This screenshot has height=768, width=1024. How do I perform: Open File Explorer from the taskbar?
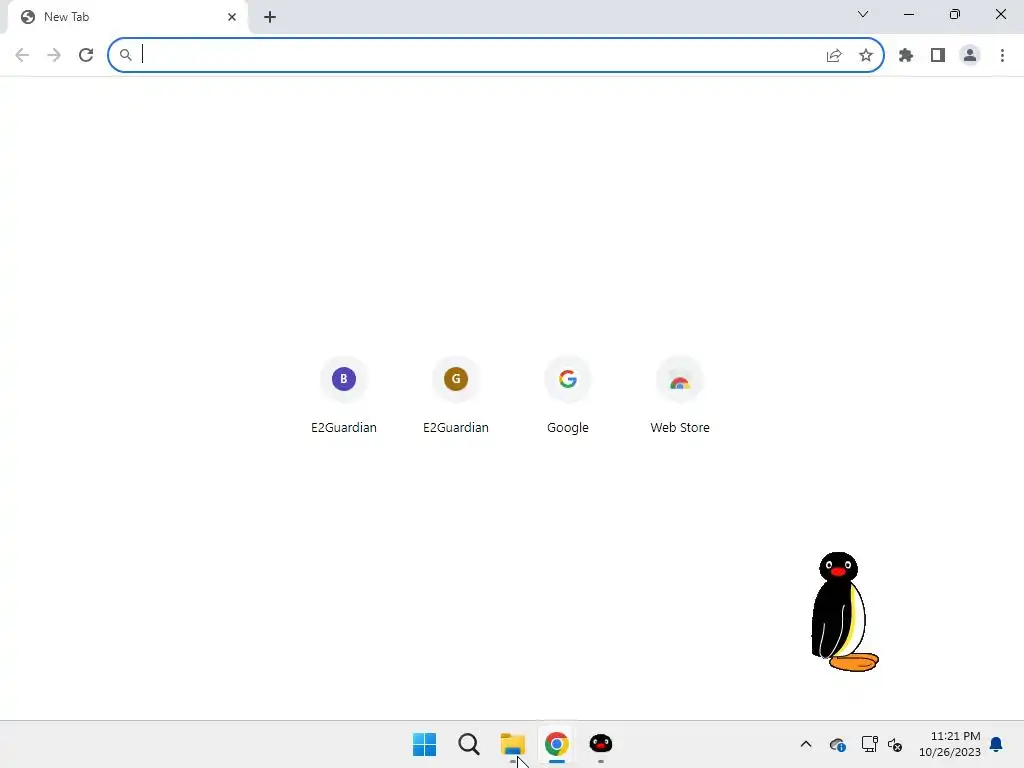(x=513, y=744)
